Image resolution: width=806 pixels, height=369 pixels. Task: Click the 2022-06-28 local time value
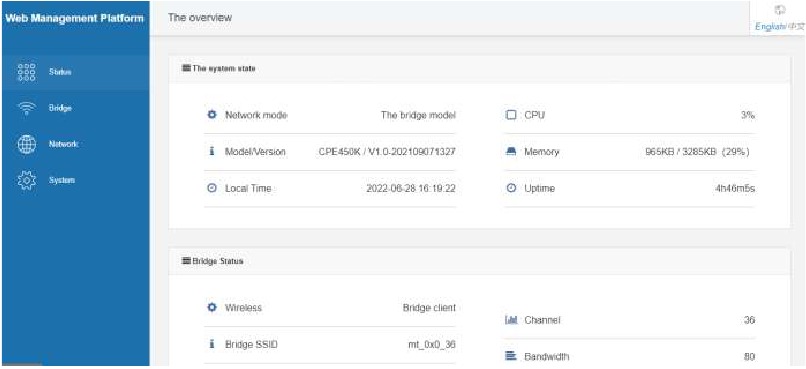(x=411, y=188)
